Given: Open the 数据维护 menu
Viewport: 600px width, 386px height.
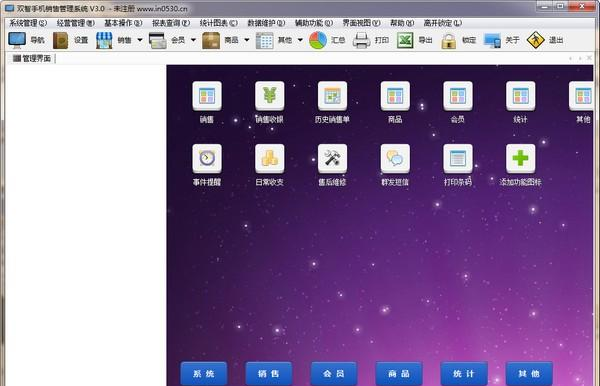Looking at the screenshot, I should 266,23.
